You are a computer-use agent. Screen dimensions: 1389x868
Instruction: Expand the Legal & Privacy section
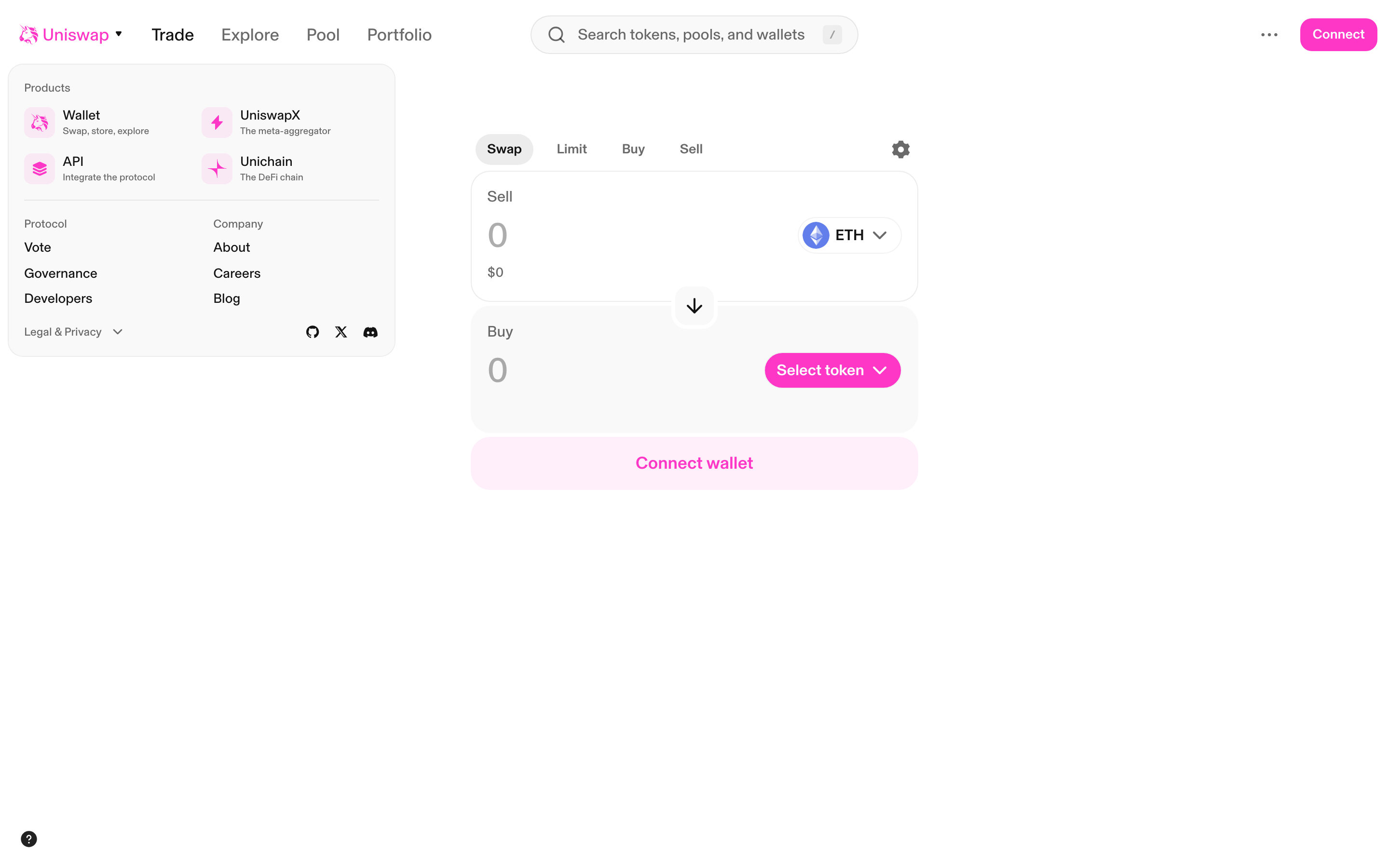coord(73,332)
